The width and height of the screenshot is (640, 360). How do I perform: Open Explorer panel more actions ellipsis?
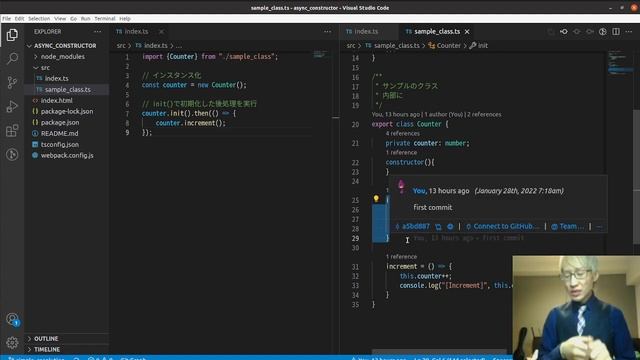pyautogui.click(x=97, y=31)
